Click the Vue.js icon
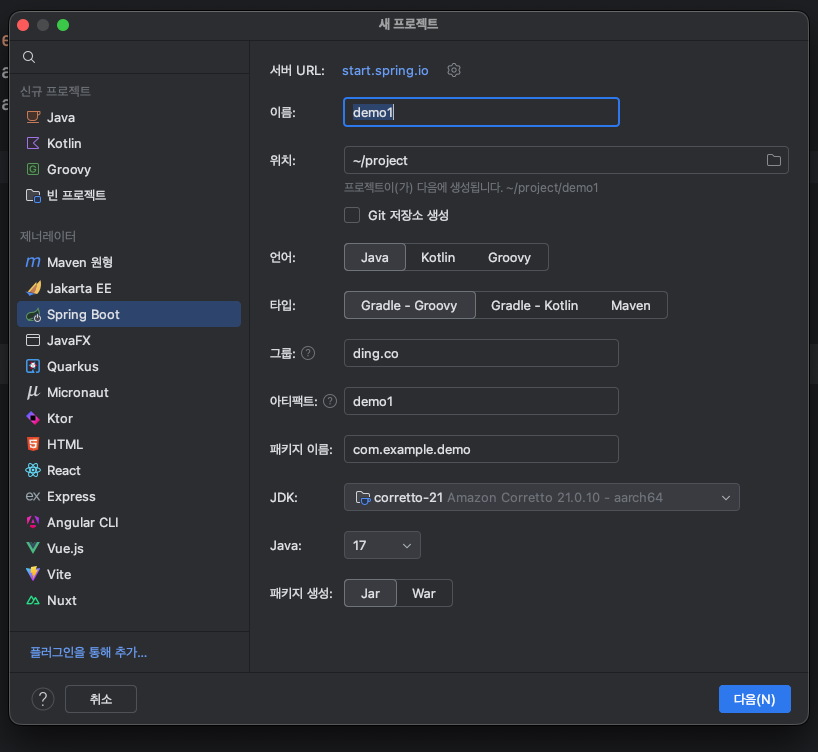 (x=33, y=548)
